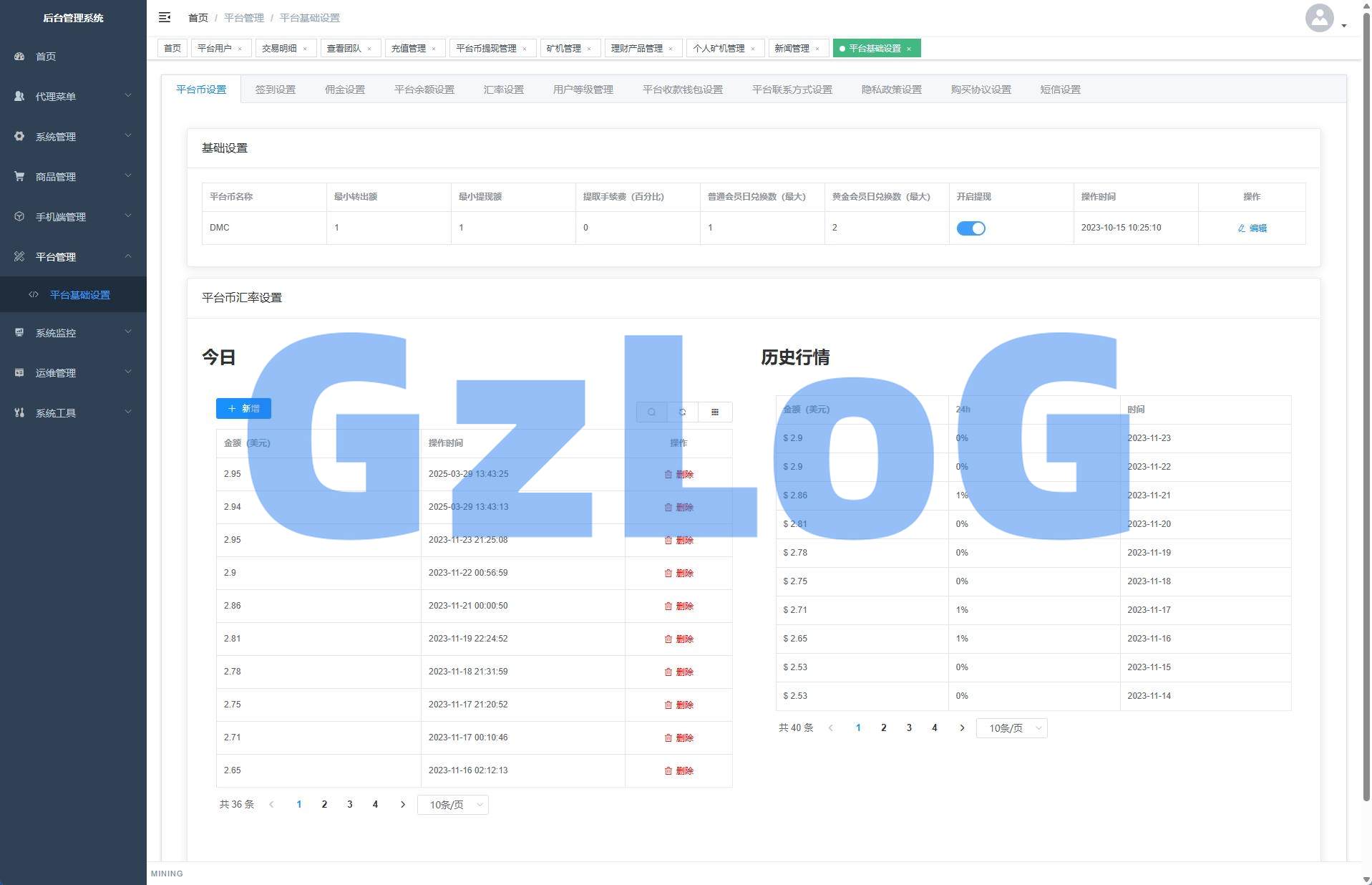This screenshot has width=1372, height=885.
Task: Open the 10条/页 dropdown under today's table
Action: tap(452, 805)
